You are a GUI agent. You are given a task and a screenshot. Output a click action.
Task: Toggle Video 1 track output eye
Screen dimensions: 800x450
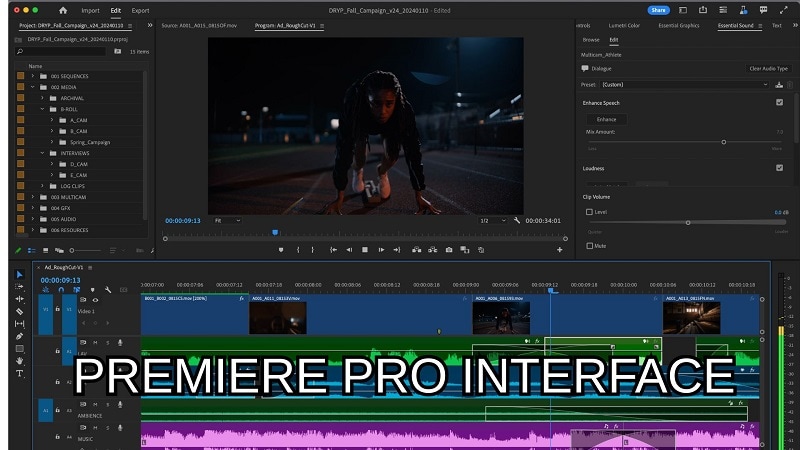click(95, 300)
